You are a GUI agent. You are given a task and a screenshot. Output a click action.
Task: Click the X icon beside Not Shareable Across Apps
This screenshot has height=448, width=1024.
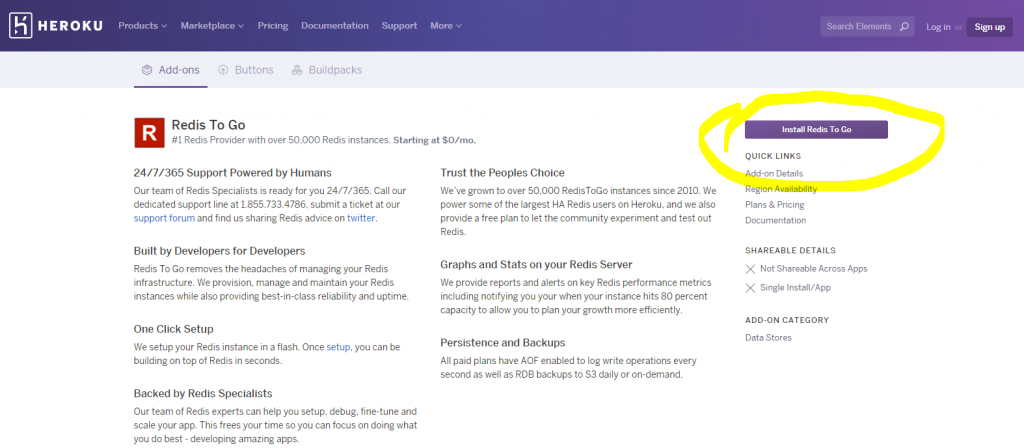(x=750, y=269)
